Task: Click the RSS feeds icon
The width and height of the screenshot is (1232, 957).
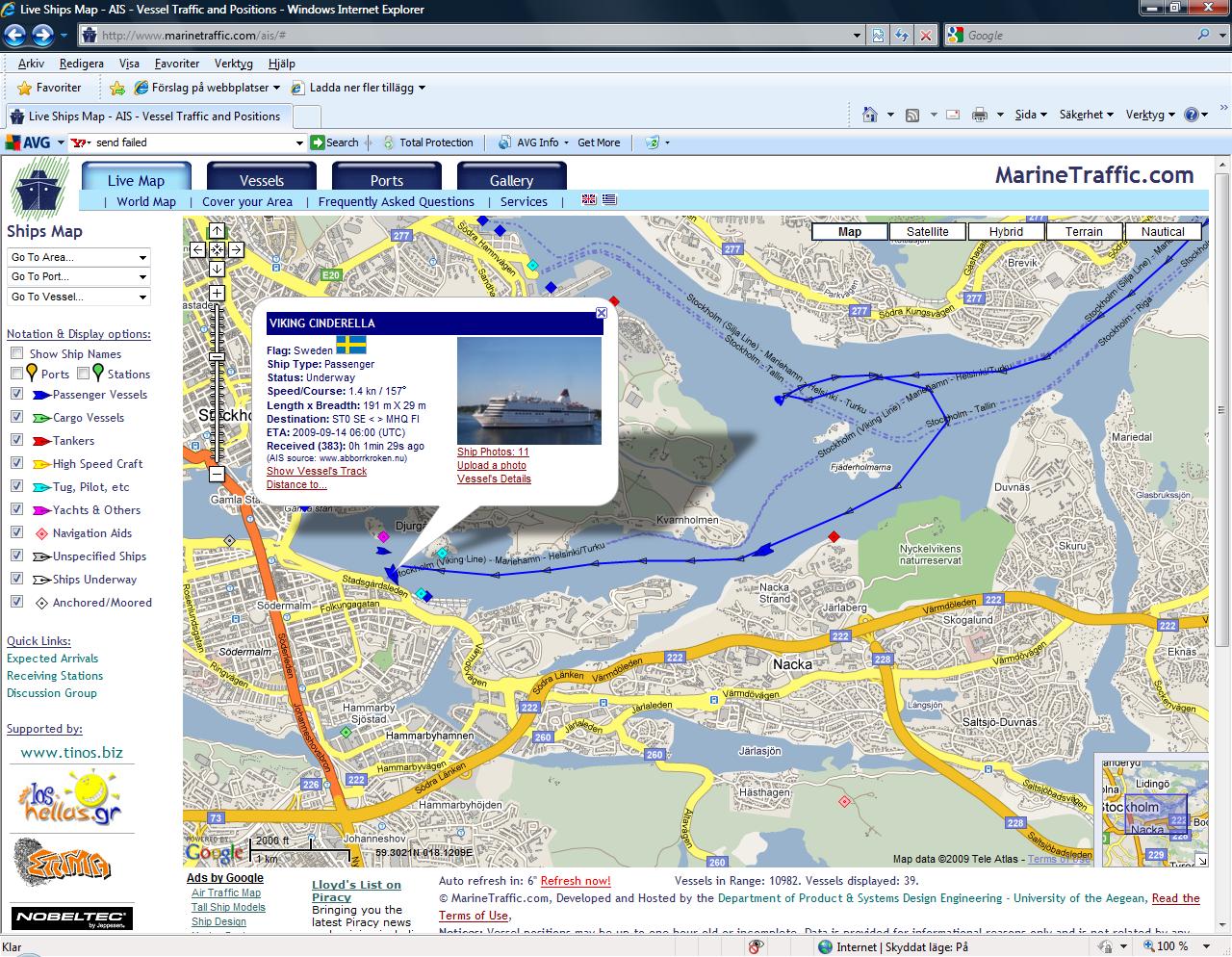Action: [x=911, y=115]
